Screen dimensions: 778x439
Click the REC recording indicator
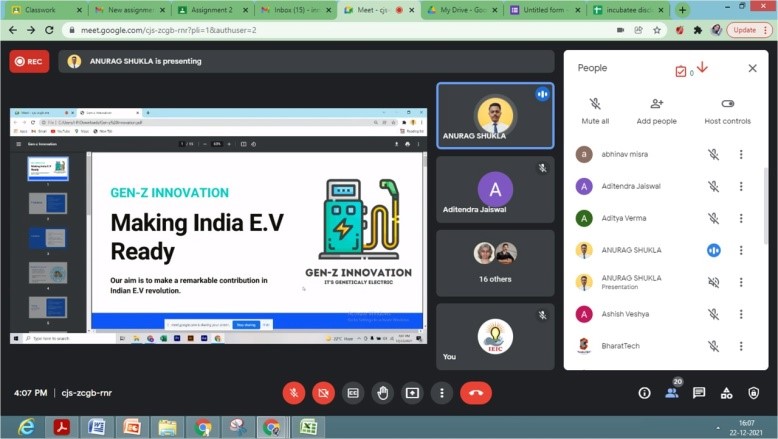click(29, 62)
